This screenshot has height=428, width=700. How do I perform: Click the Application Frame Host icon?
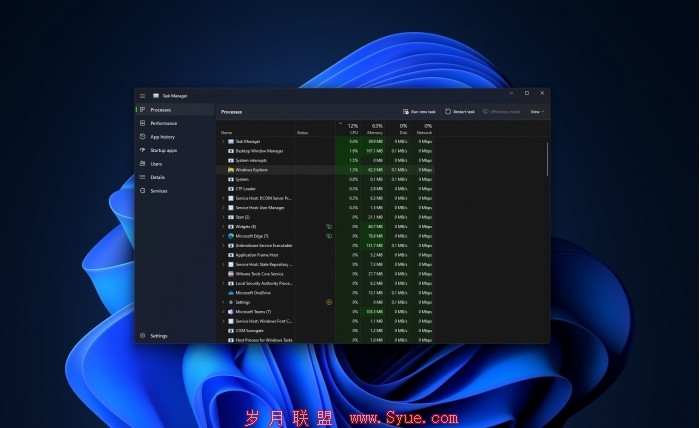point(231,255)
